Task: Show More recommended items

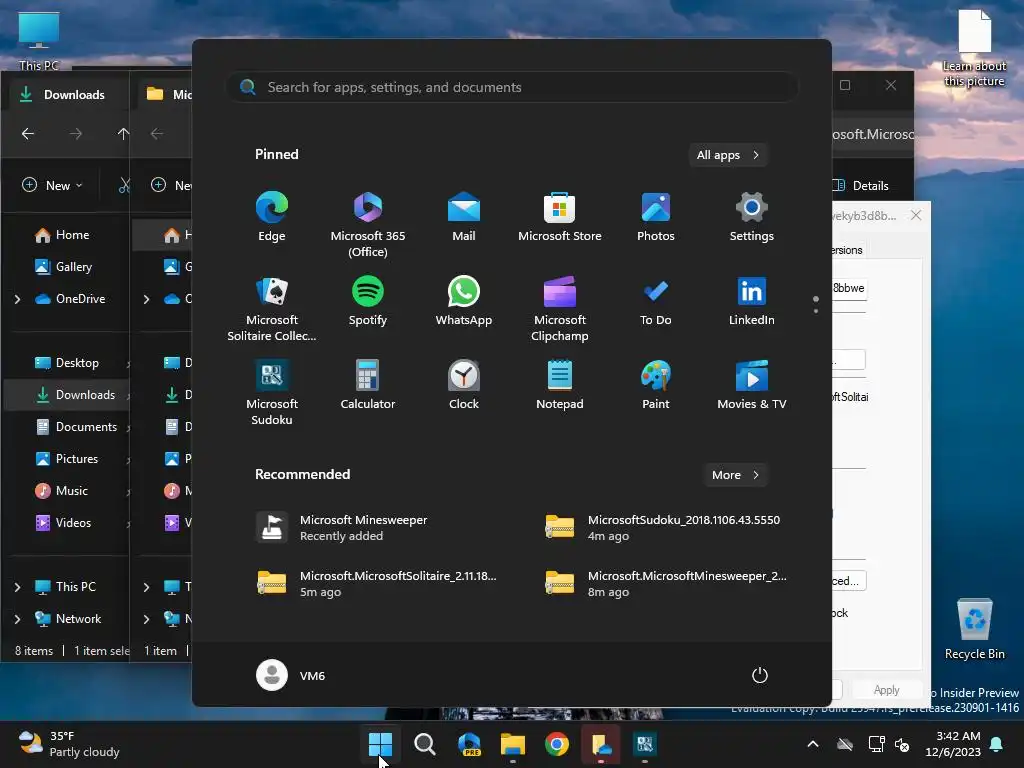Action: pos(735,475)
